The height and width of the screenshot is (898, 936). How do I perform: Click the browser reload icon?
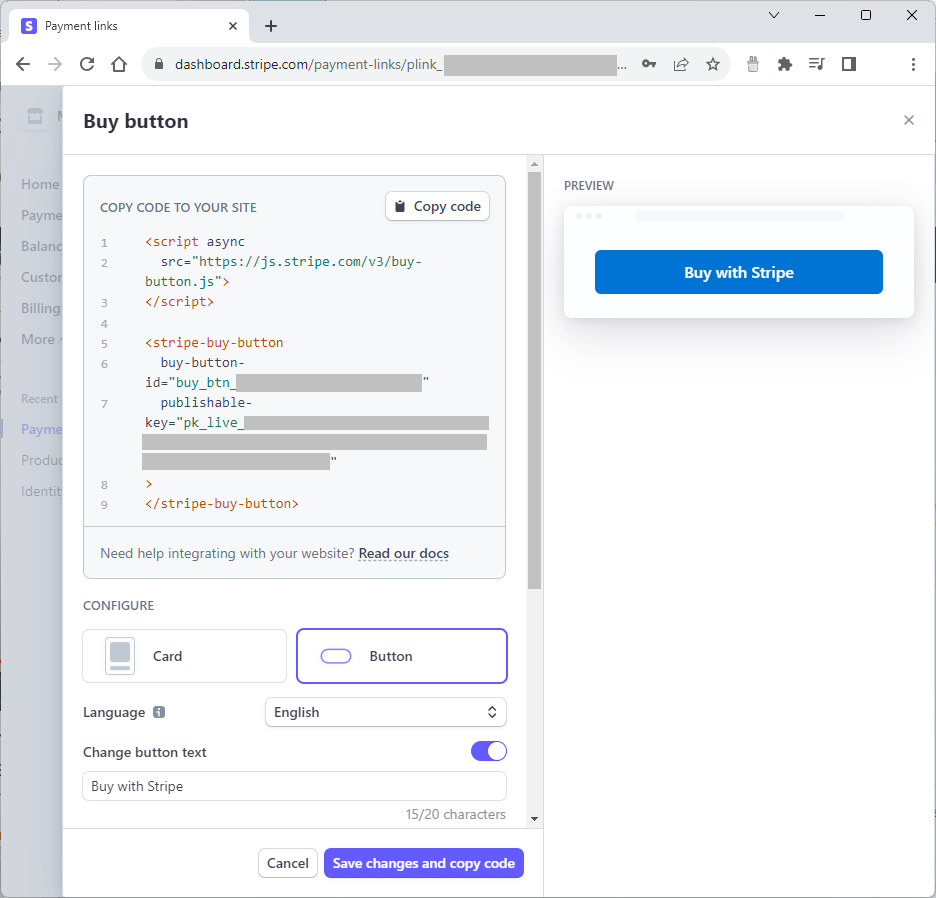pyautogui.click(x=87, y=64)
